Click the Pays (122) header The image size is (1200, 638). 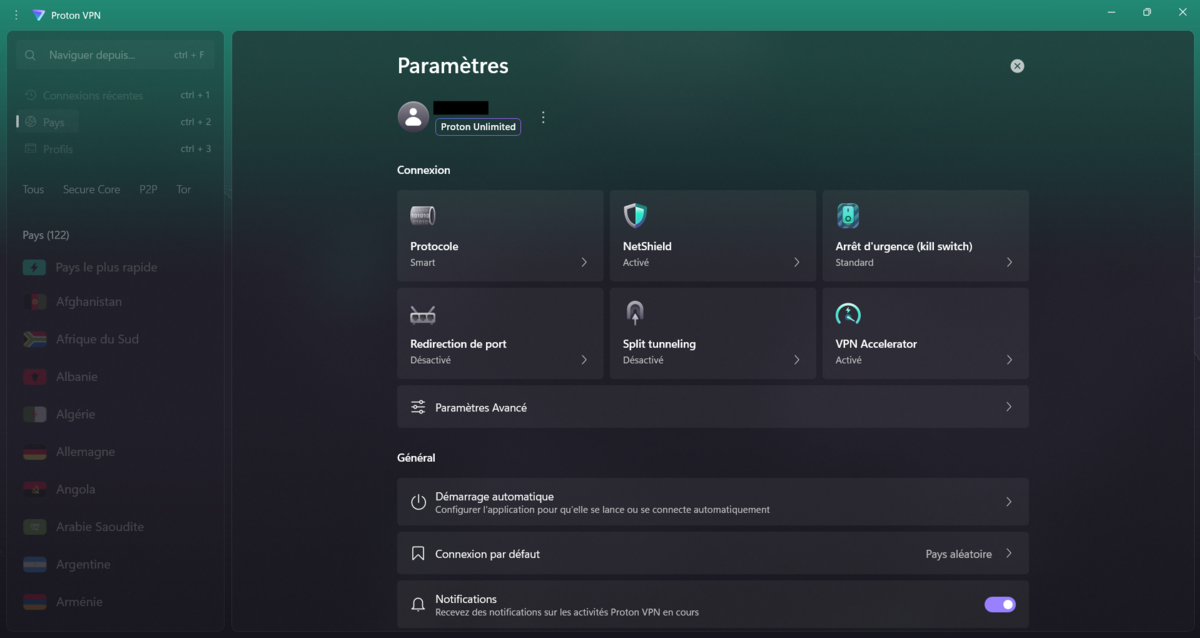tap(46, 235)
